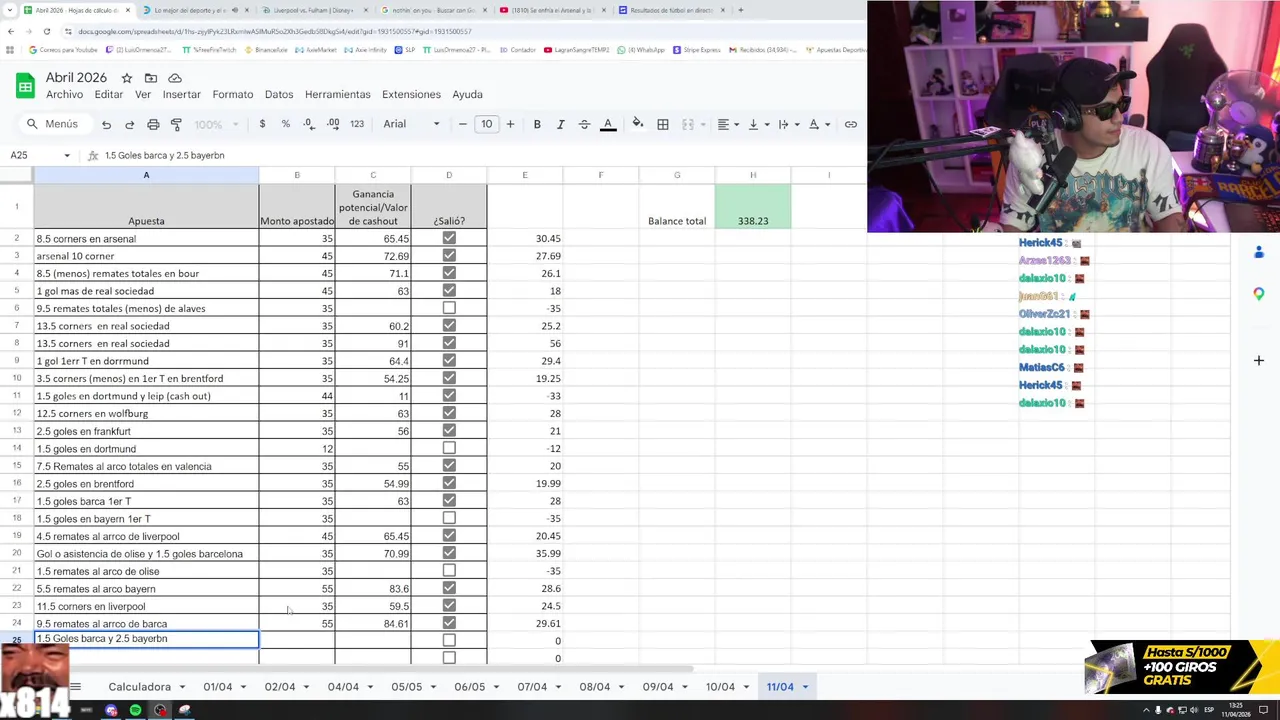The height and width of the screenshot is (720, 1280).
Task: Check ¿Salió? for 1.5 goles en dortmund
Action: tap(449, 448)
